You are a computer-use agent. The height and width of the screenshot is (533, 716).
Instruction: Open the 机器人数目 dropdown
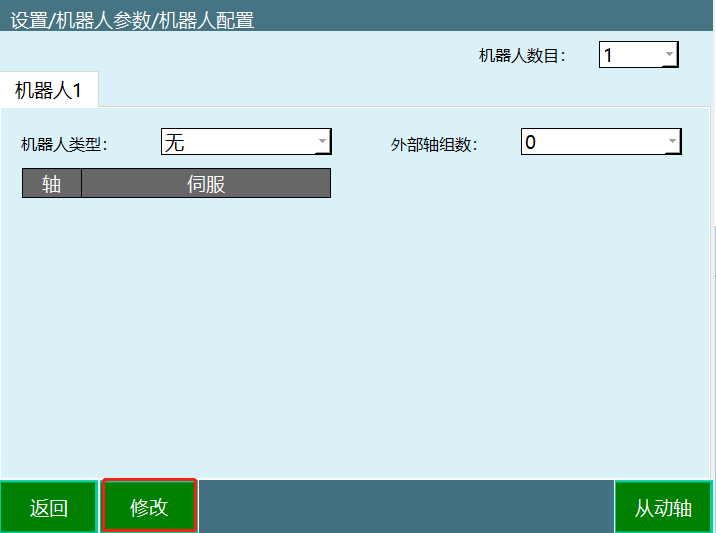[638, 55]
